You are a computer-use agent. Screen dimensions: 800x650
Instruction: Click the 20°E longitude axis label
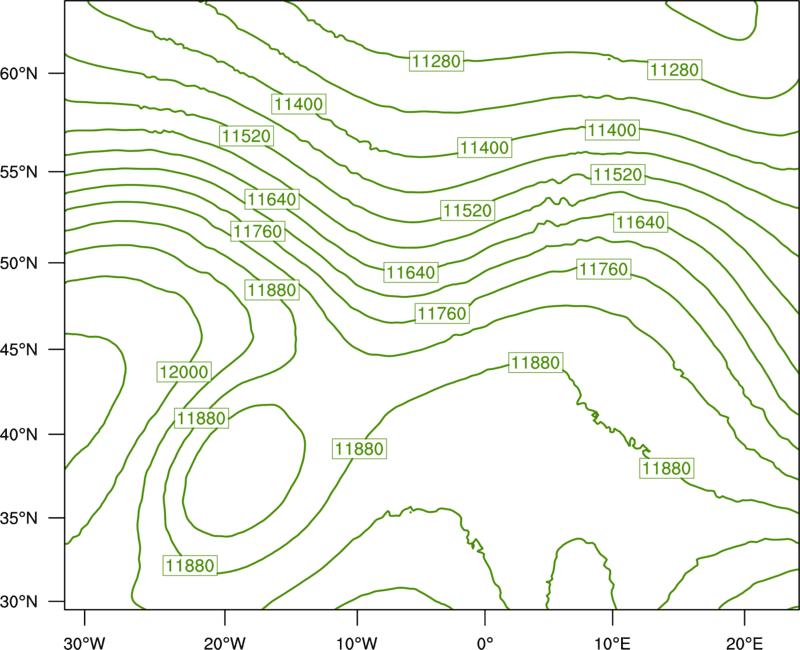tap(744, 643)
